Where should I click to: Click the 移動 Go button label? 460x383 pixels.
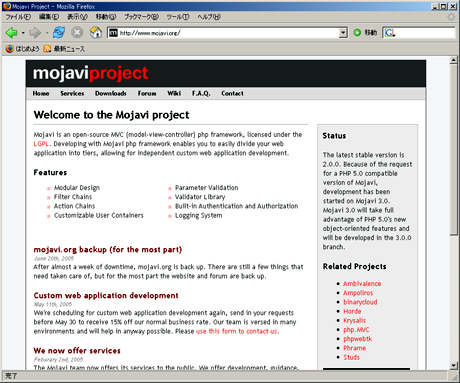(x=371, y=33)
